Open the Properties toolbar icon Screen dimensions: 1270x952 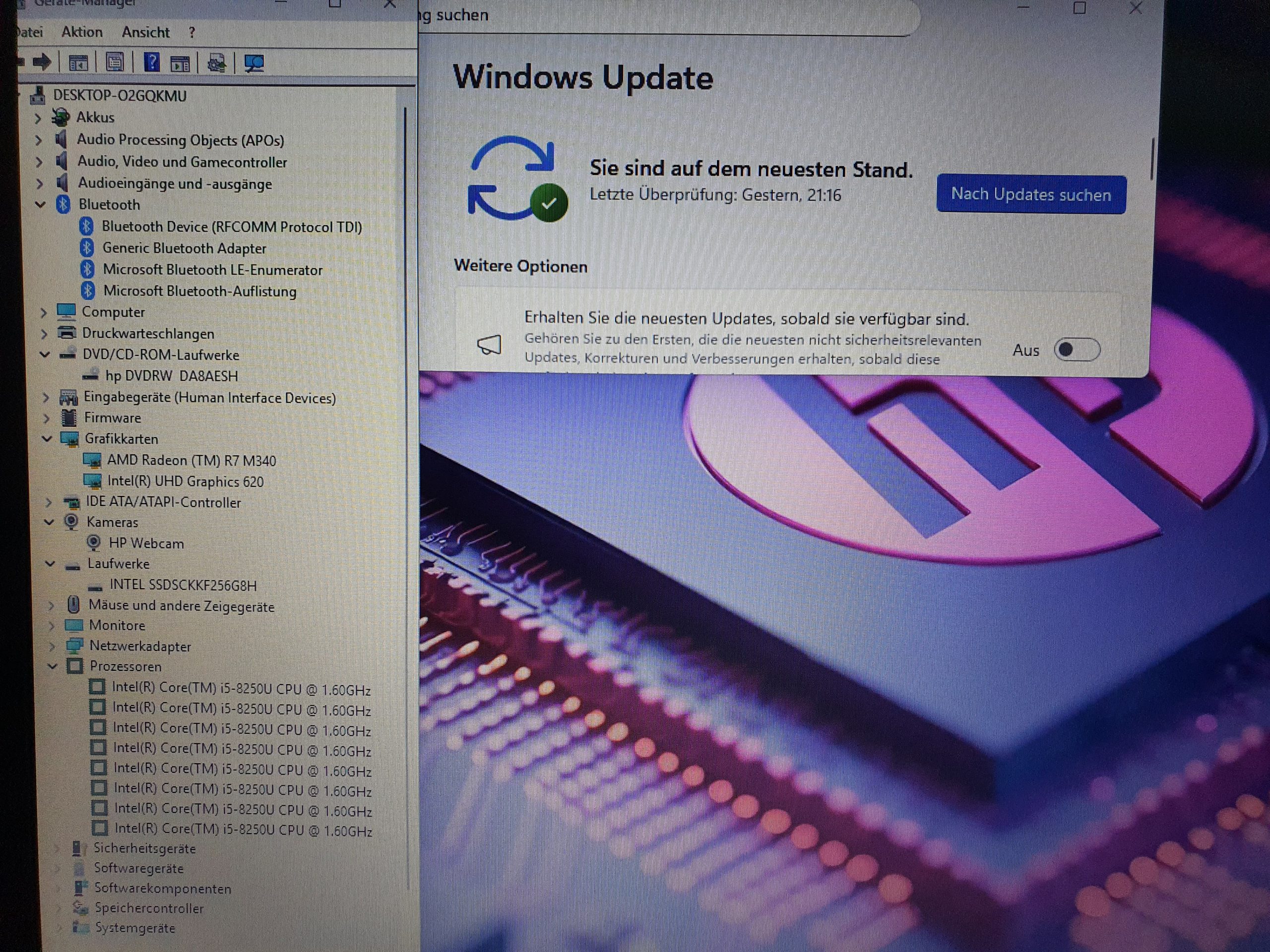[x=115, y=62]
